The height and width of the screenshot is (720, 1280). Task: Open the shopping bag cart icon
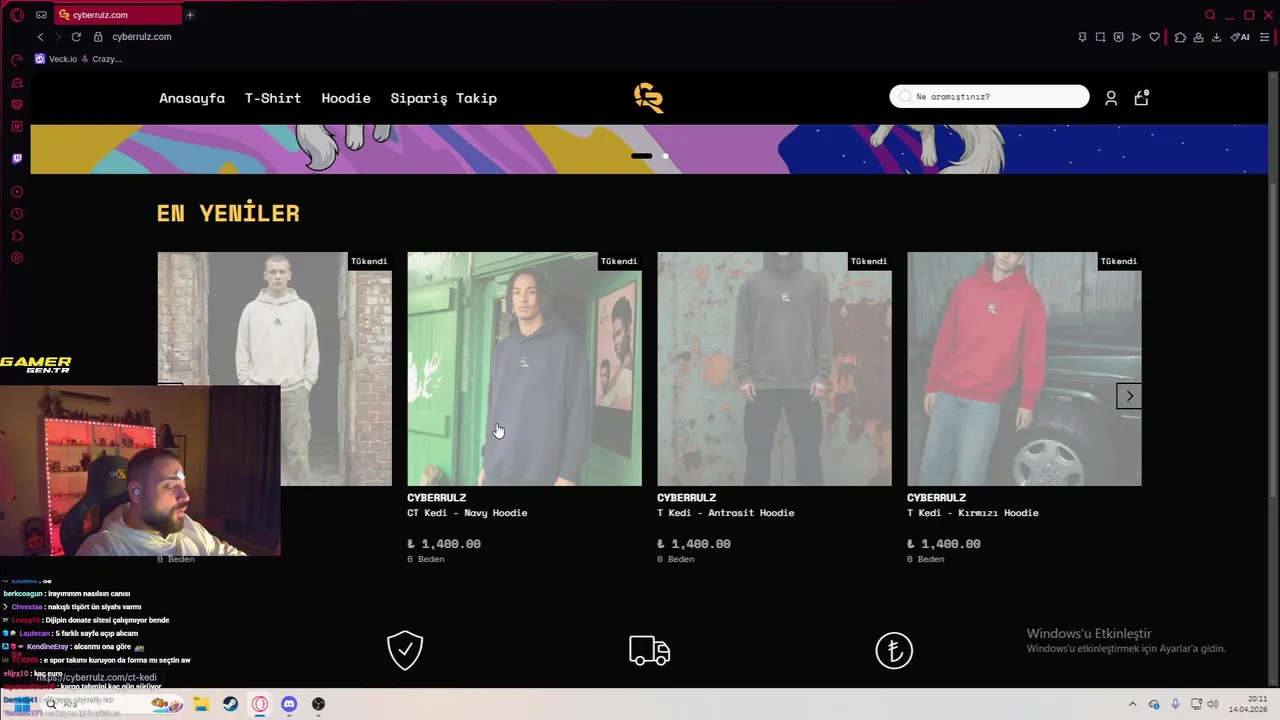[1141, 97]
